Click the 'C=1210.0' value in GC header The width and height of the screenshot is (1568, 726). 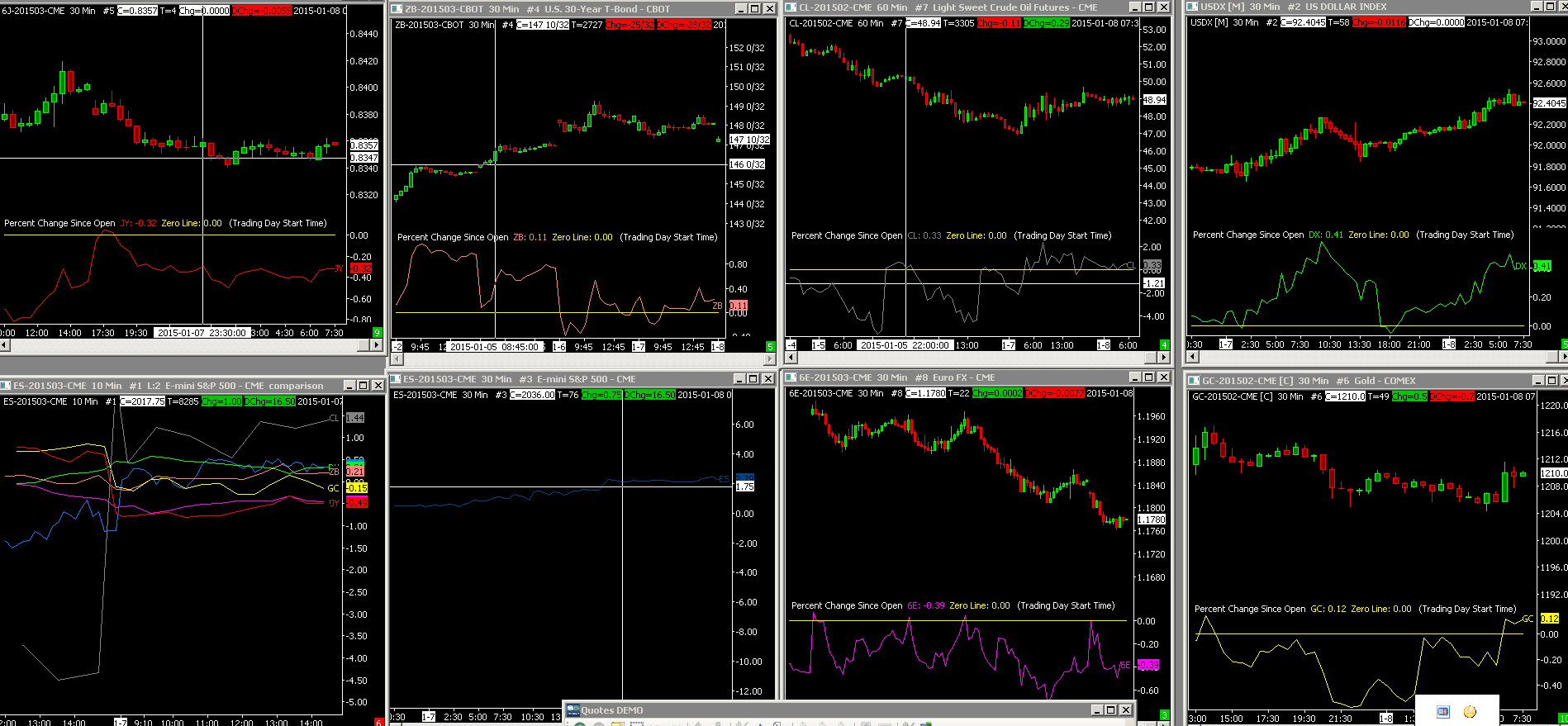click(1345, 396)
